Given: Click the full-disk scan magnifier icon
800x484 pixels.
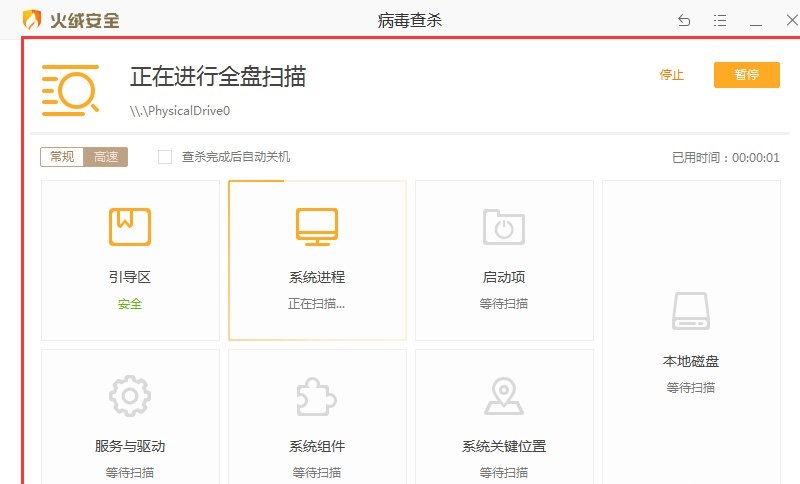Looking at the screenshot, I should 70,89.
